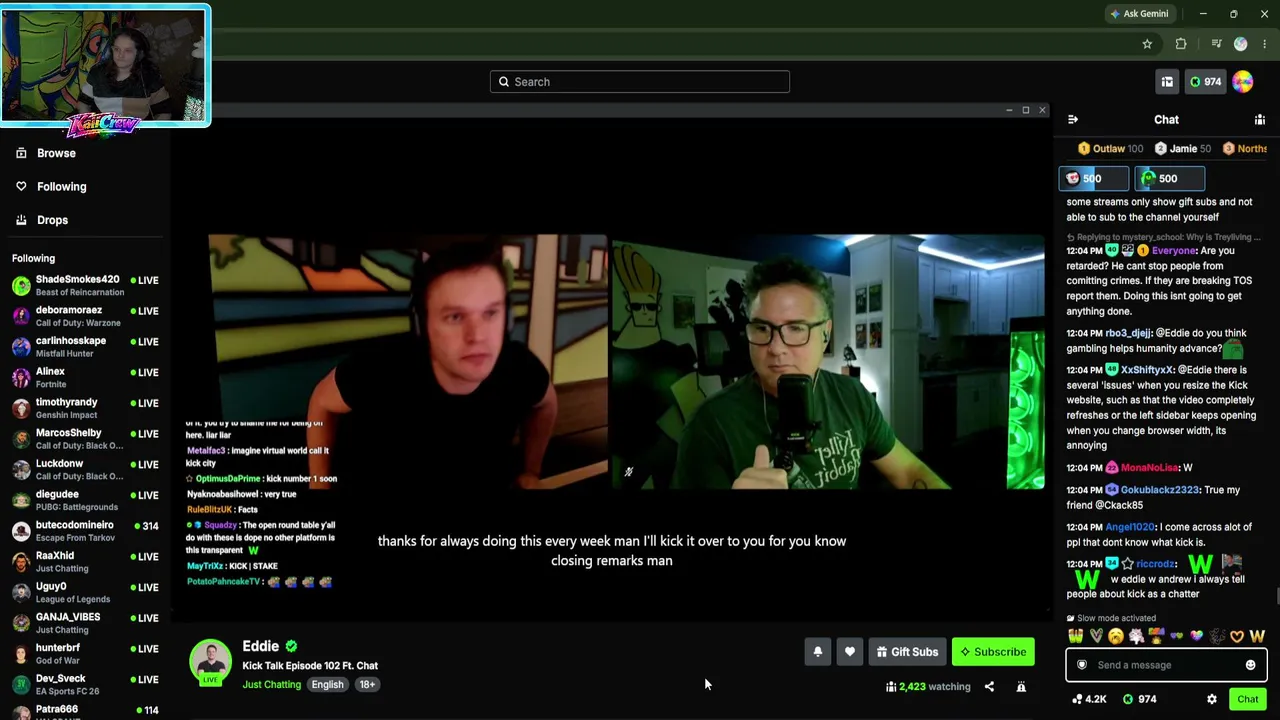This screenshot has height=720, width=1280.
Task: Open ShadeSmokes420's live channel
Action: click(x=85, y=285)
